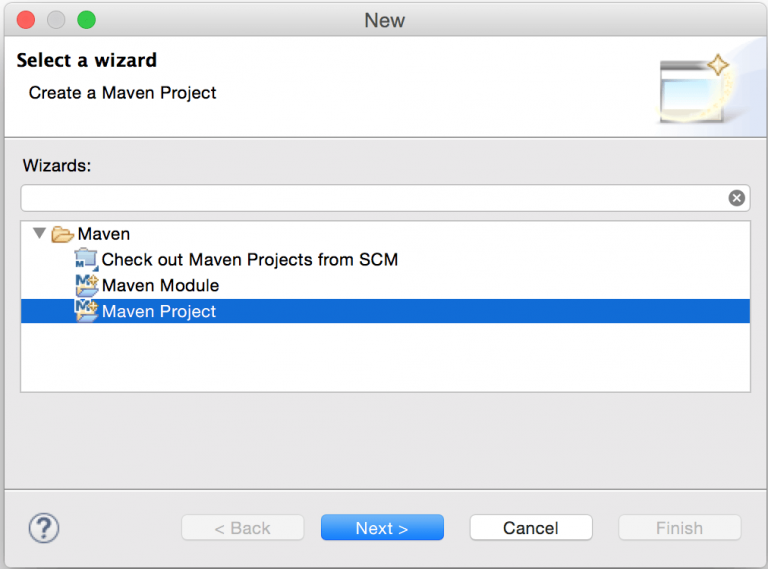Click the Maven Module wizard icon
The height and width of the screenshot is (569, 768).
click(87, 286)
